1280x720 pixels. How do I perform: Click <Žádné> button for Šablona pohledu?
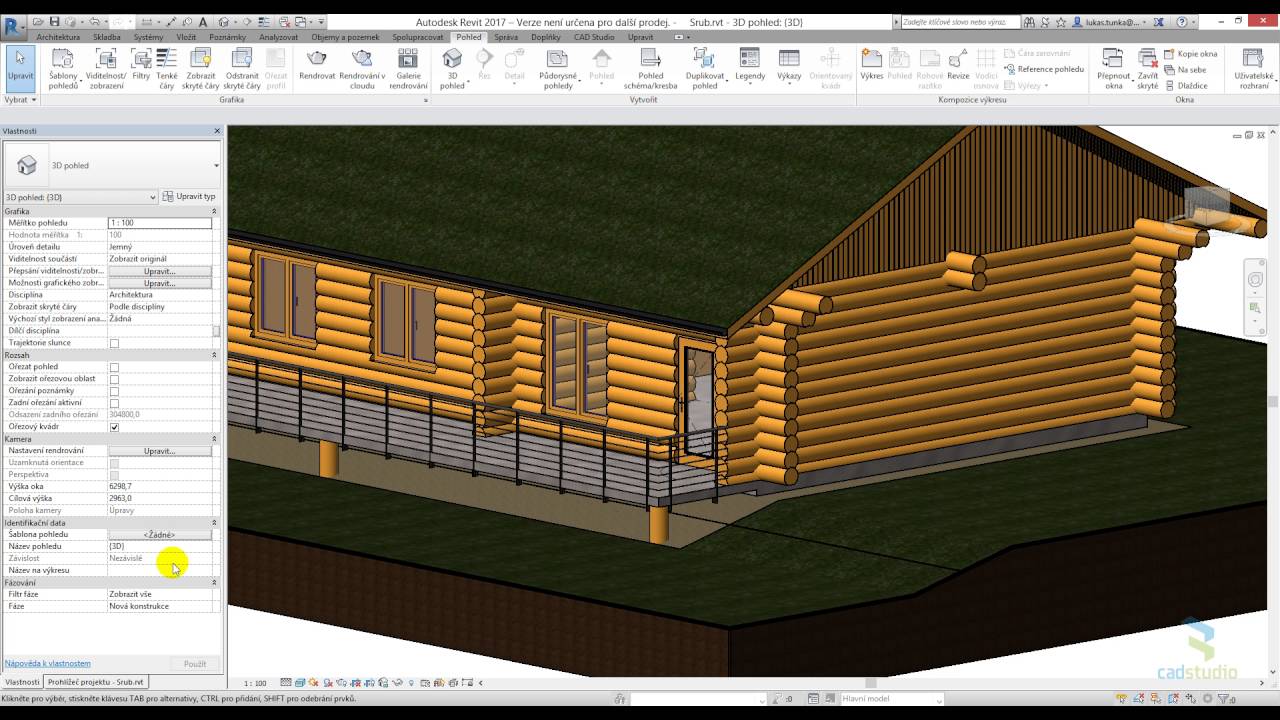pos(160,535)
